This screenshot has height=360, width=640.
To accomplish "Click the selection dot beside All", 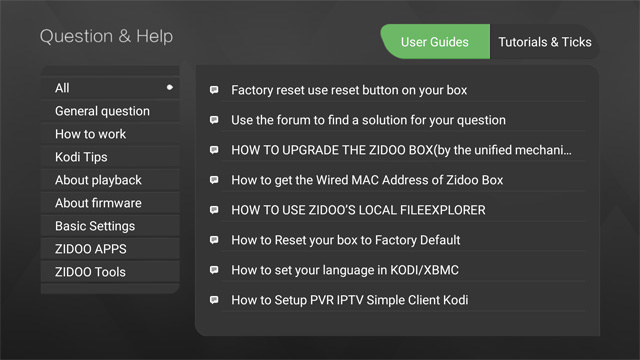I will [169, 87].
